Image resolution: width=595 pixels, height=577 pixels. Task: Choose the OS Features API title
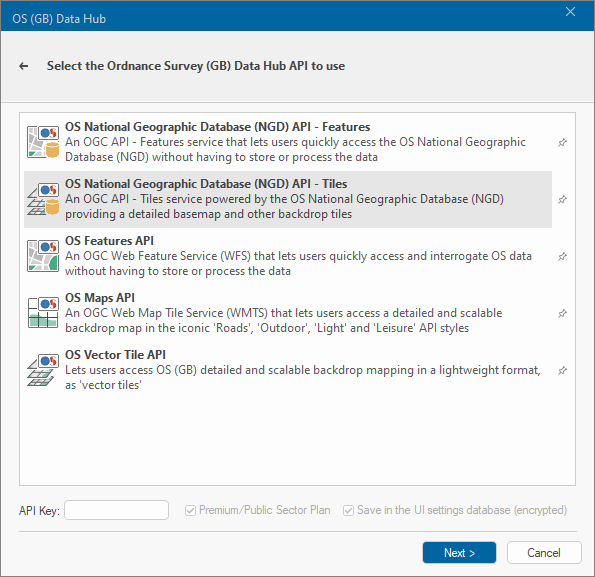pos(109,241)
